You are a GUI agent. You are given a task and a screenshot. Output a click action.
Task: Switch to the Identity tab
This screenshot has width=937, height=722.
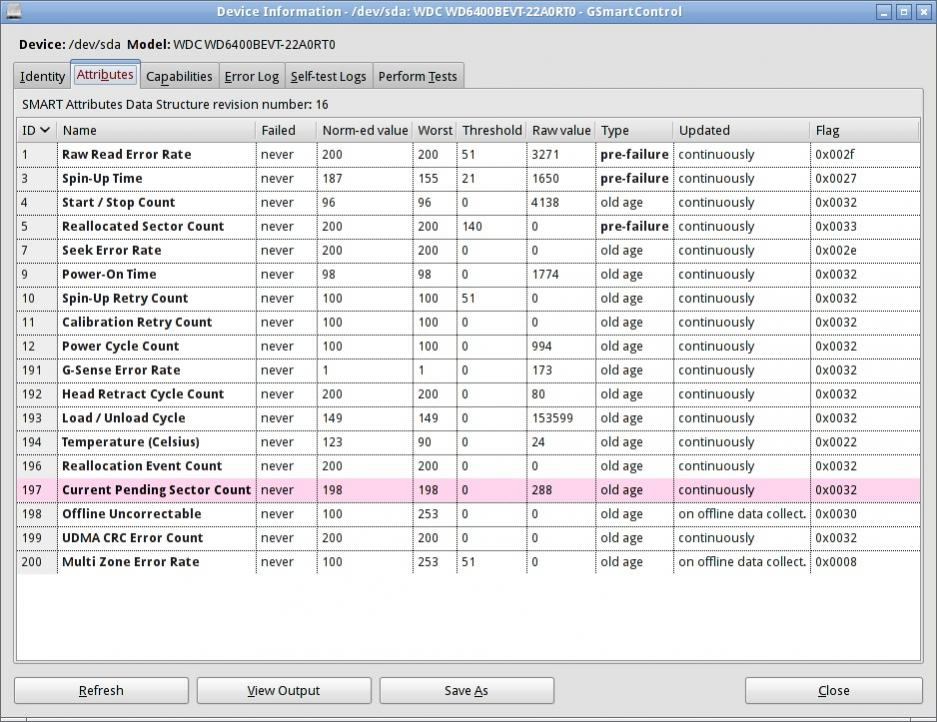pyautogui.click(x=42, y=77)
